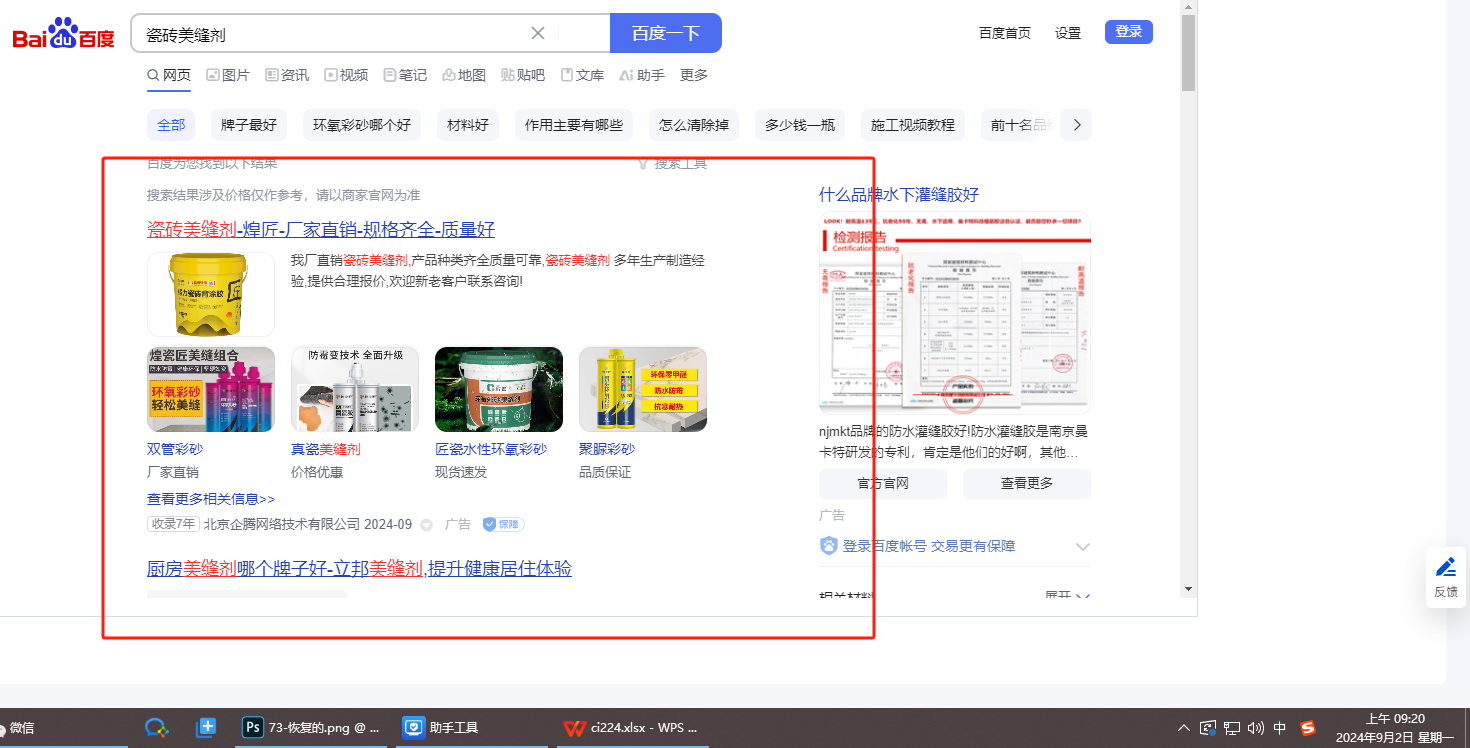Switch to the 图片 search tab
Screen dimensions: 1470x748
click(x=228, y=75)
